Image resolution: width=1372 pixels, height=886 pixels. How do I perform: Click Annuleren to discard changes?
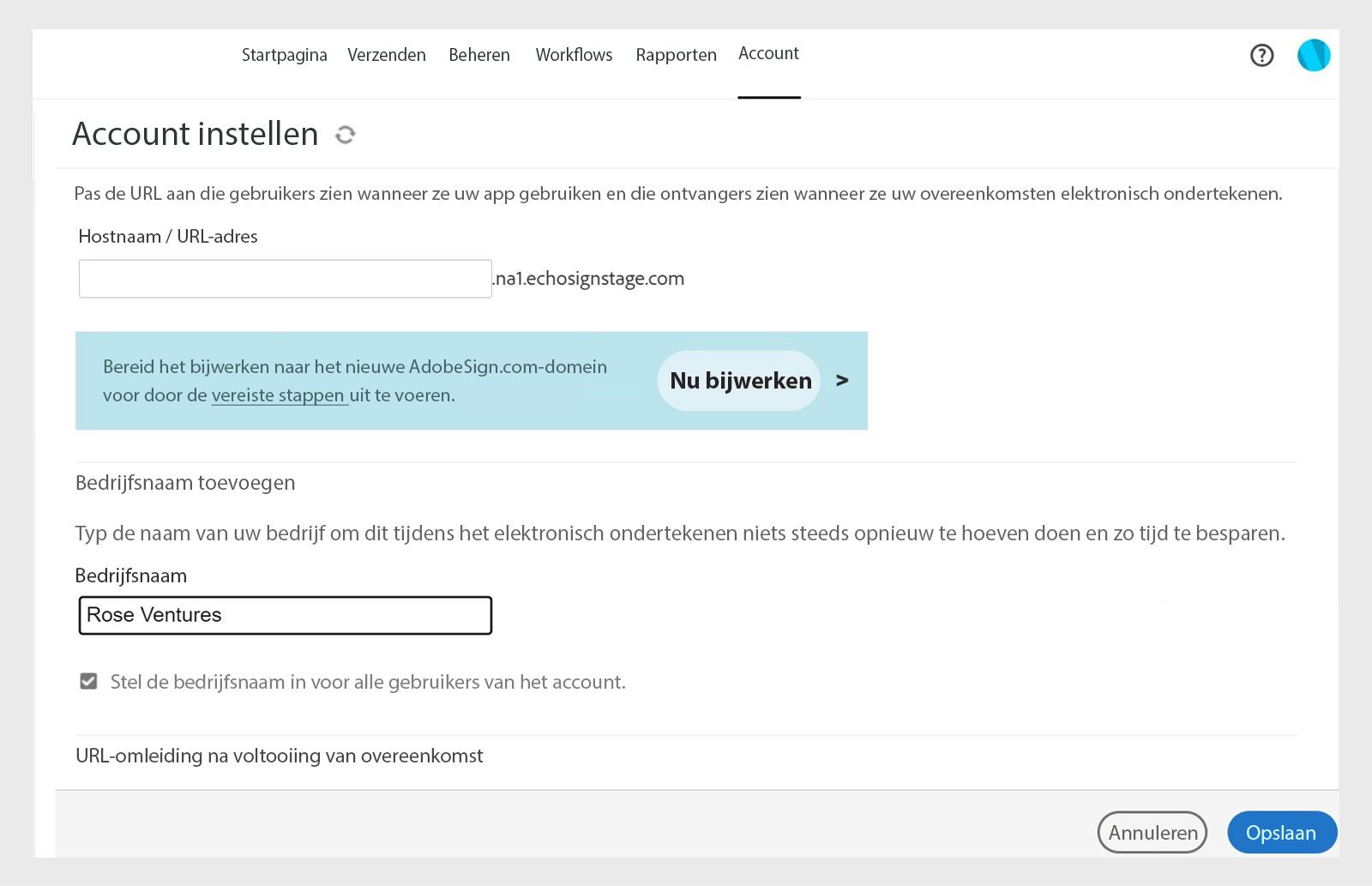pos(1152,832)
